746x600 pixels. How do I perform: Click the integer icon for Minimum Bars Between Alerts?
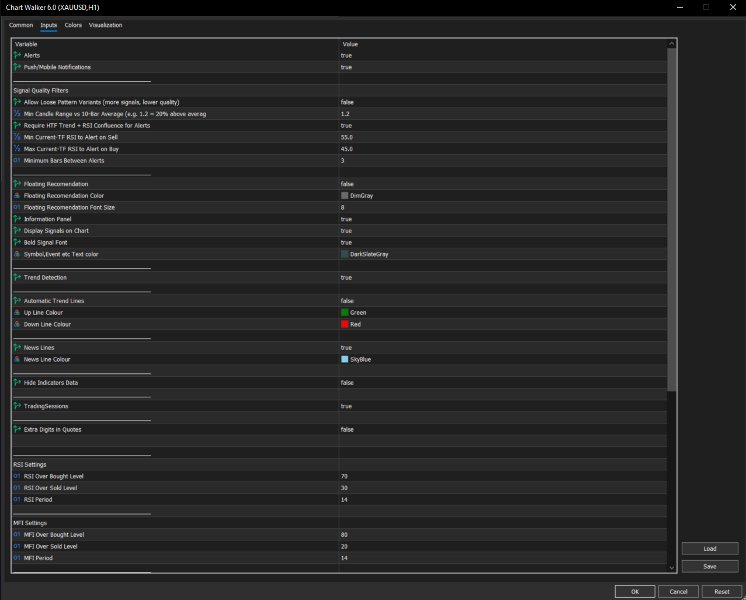point(17,160)
